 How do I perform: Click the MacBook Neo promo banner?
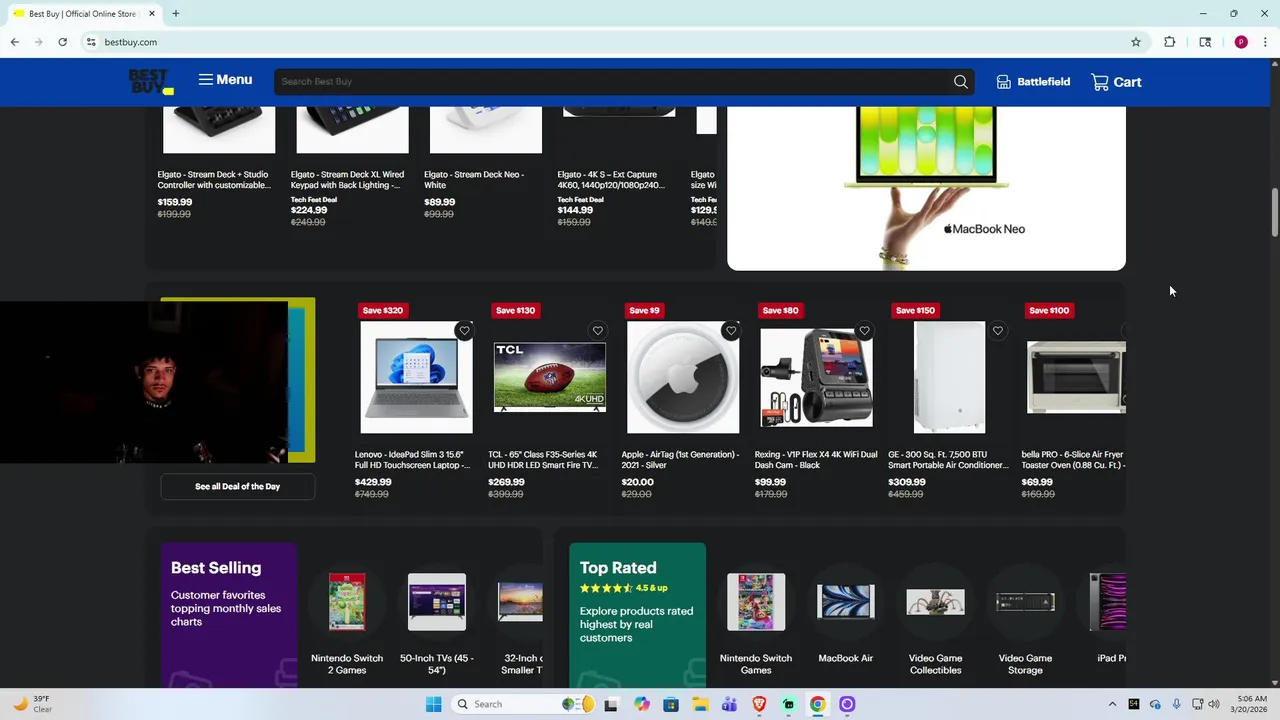[926, 188]
